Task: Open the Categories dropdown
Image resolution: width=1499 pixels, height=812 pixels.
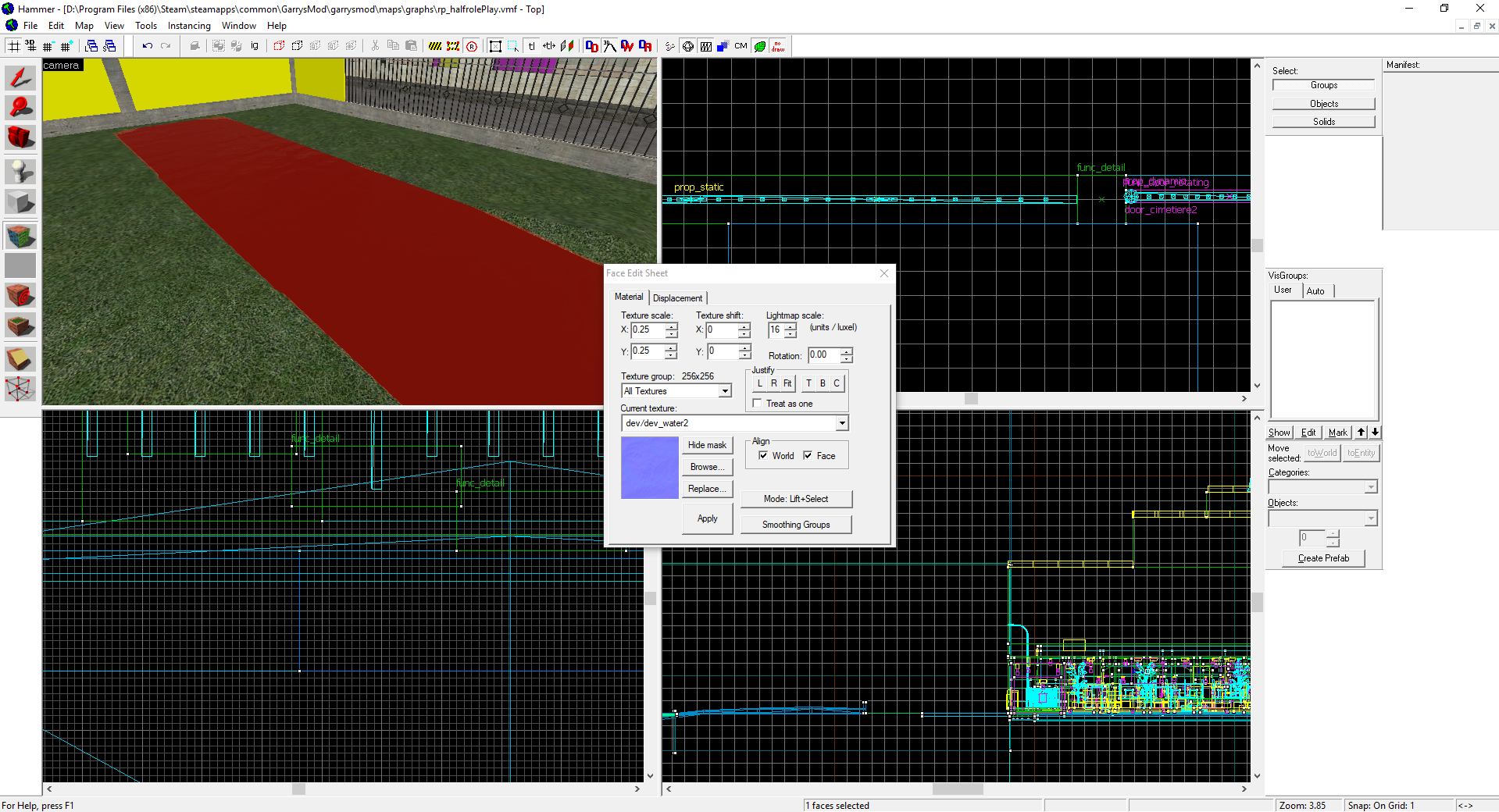Action: [x=1371, y=487]
